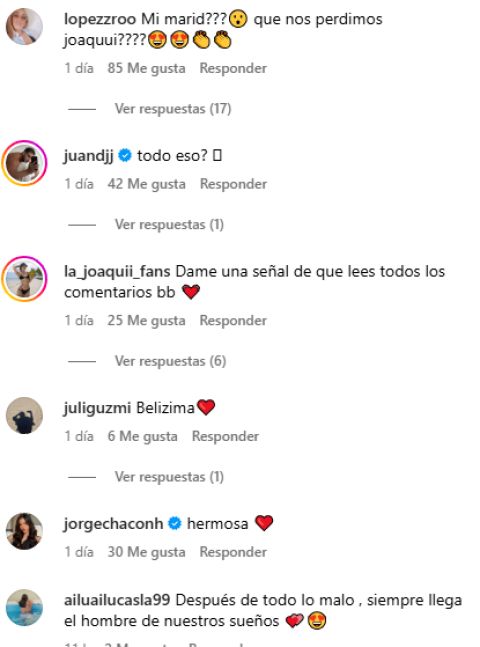Expand the 1 reply under juliguzmi

169,477
